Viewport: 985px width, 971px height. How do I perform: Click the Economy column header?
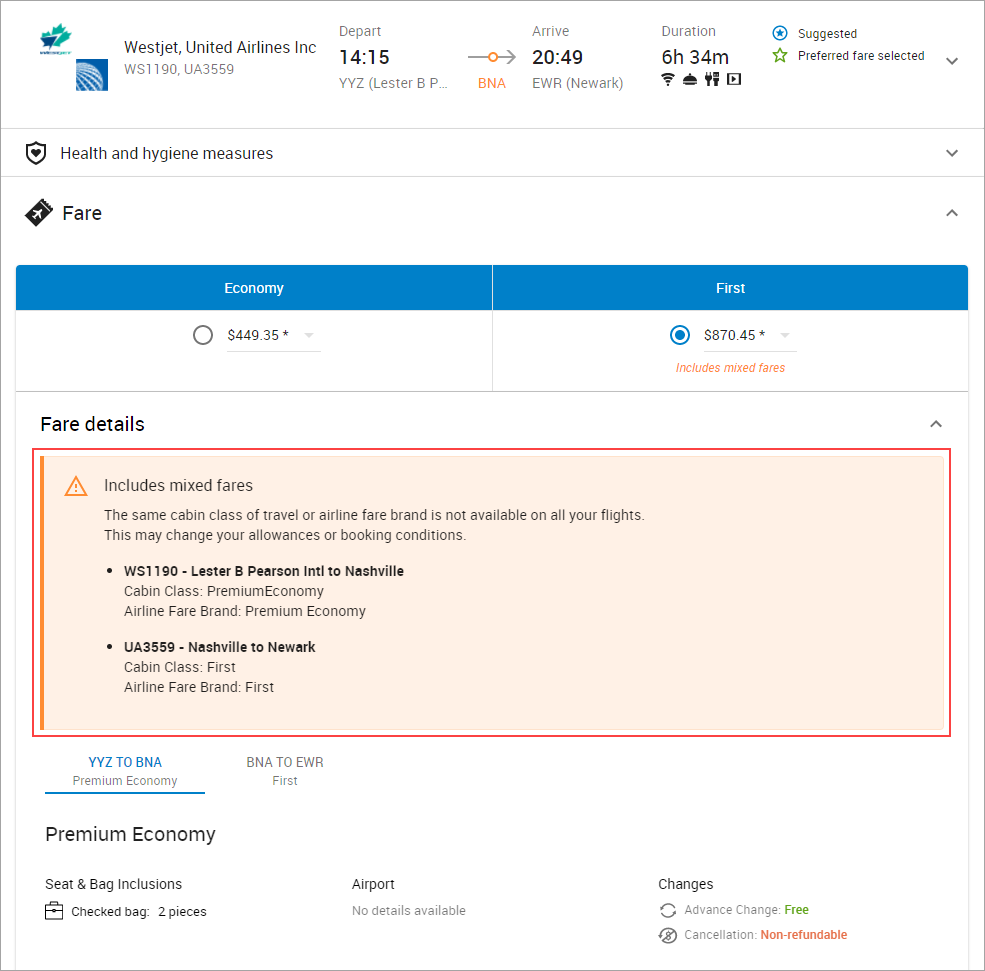tap(254, 288)
